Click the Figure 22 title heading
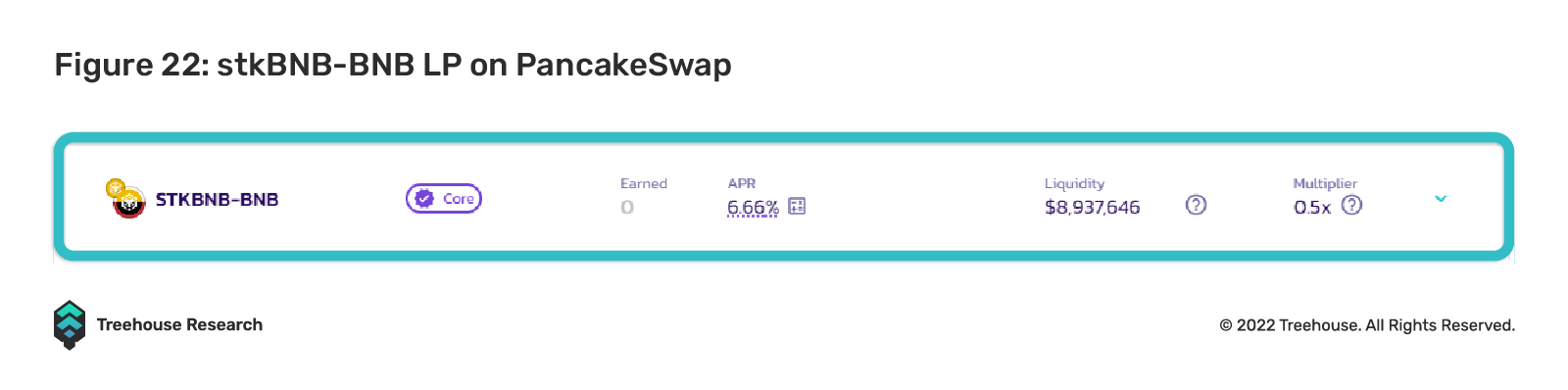 (x=393, y=65)
